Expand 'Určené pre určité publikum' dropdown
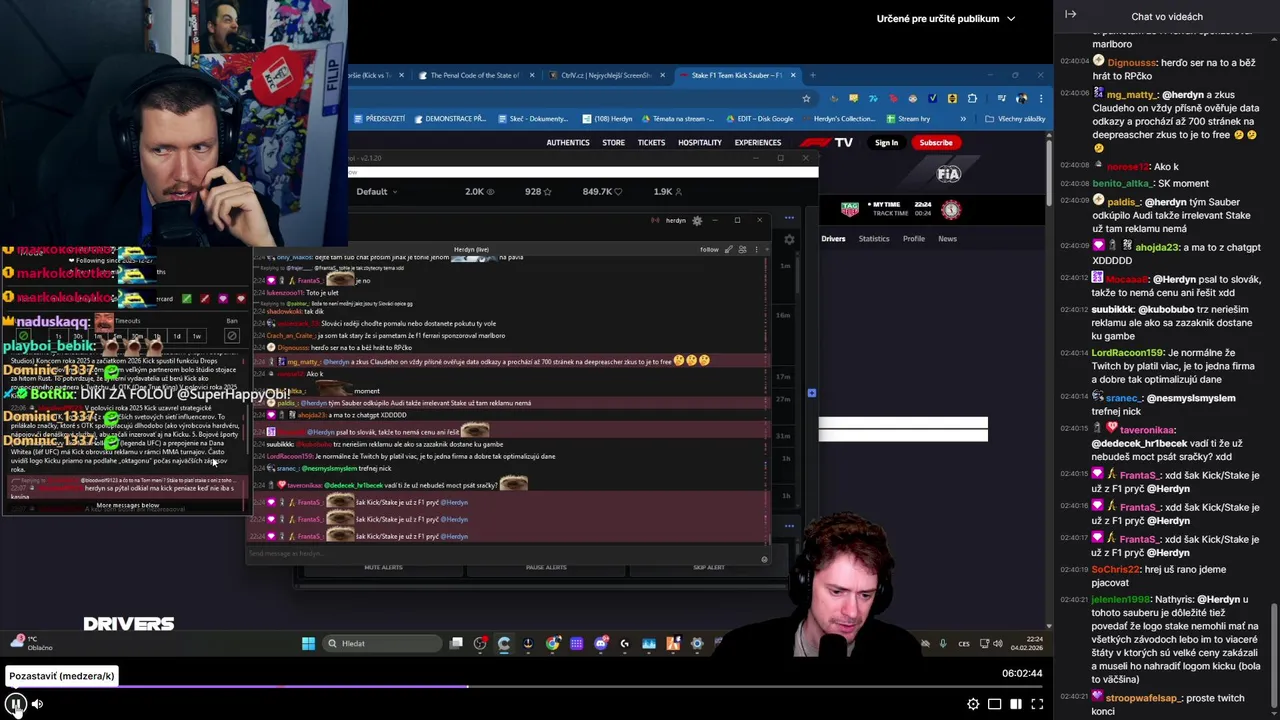 946,18
